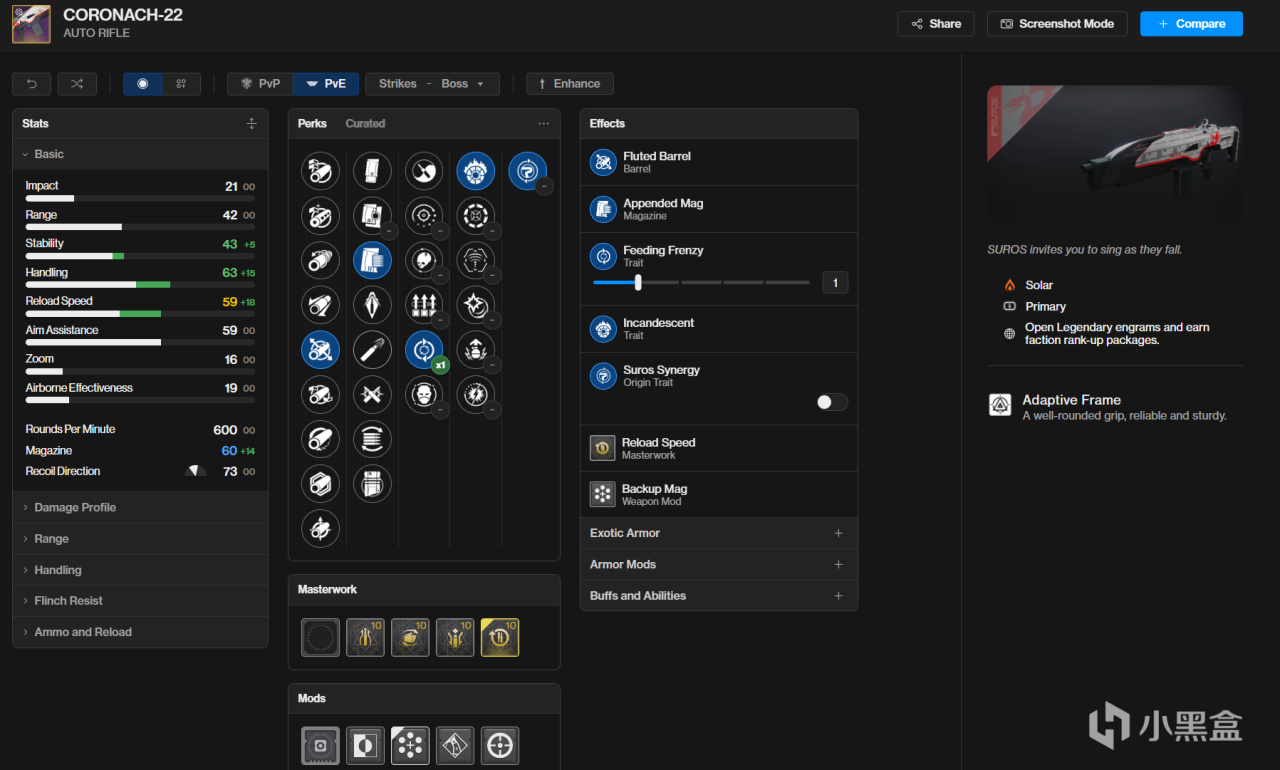Click the Recoil Direction stat row

140,471
